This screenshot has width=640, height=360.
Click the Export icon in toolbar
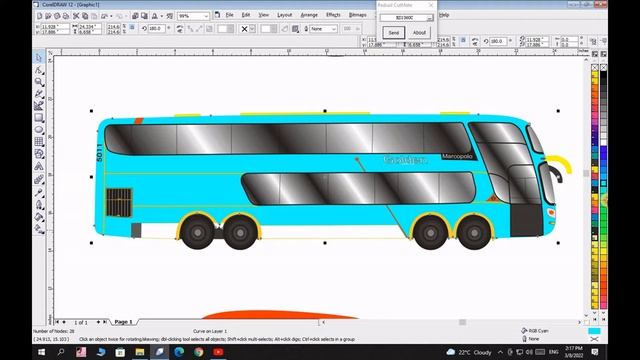(x=144, y=16)
